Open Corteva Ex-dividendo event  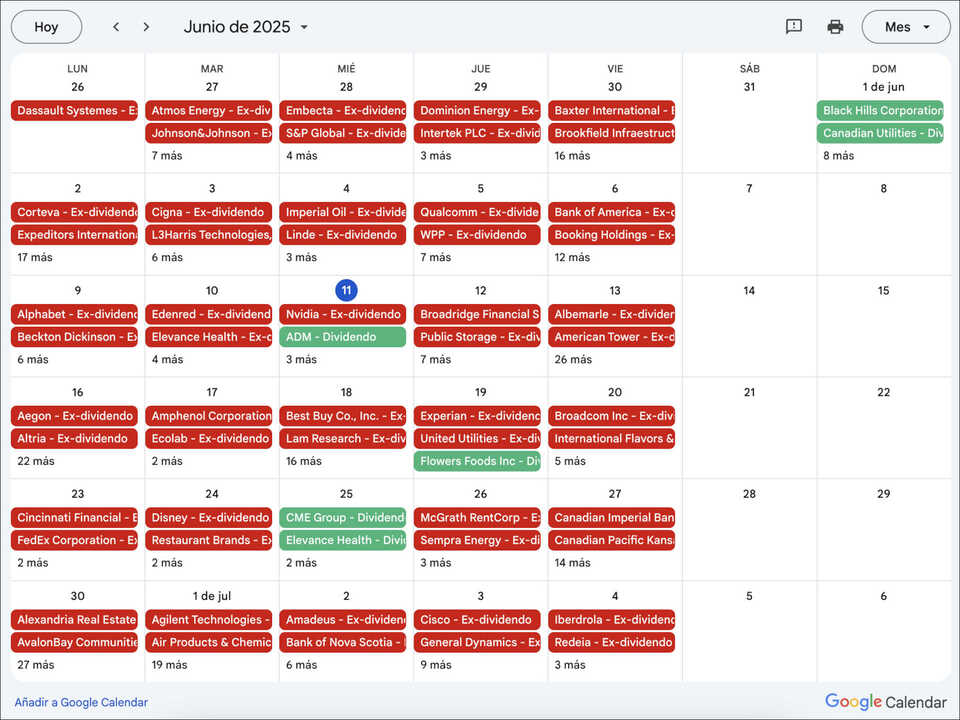point(74,212)
